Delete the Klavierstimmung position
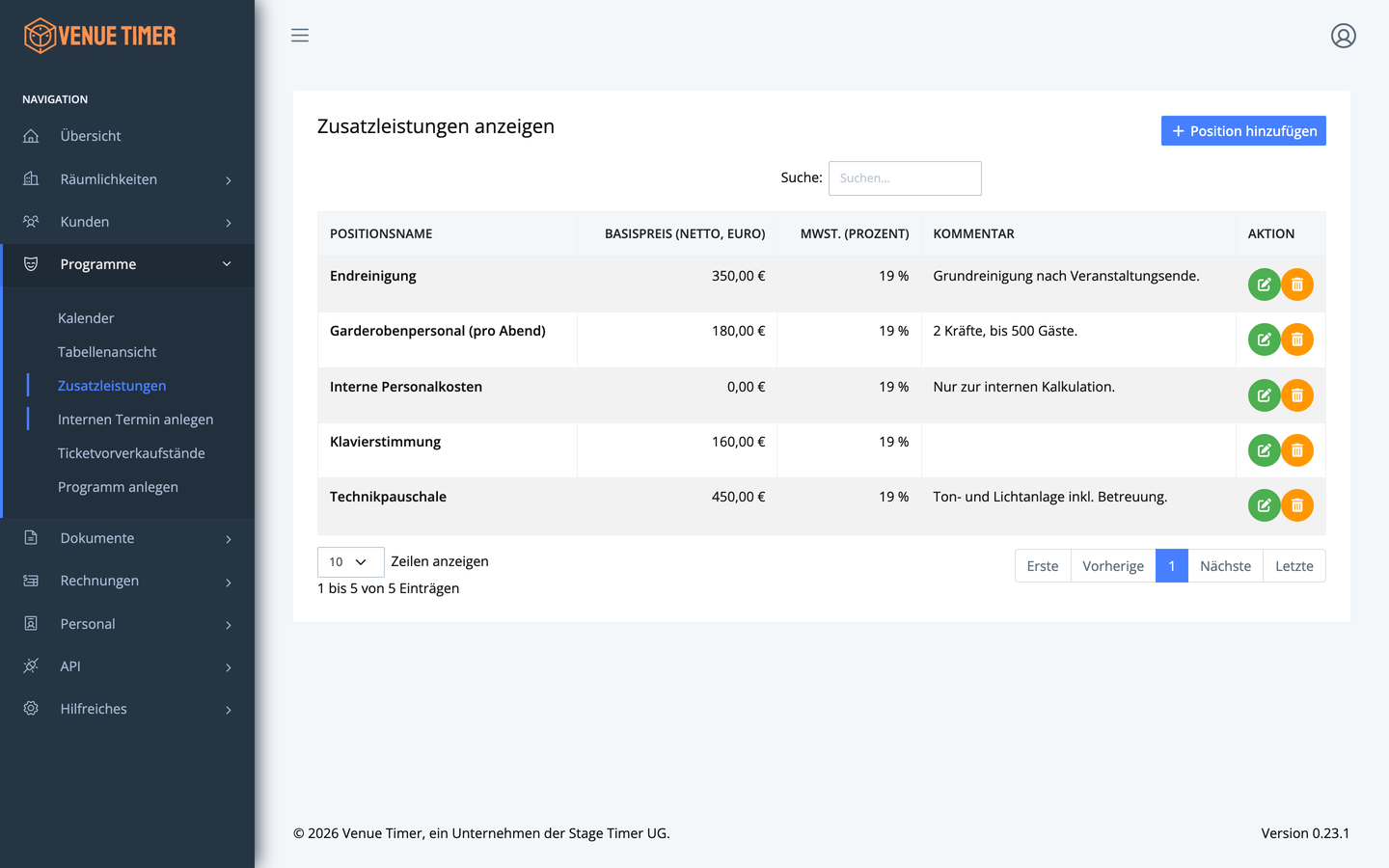The width and height of the screenshot is (1389, 868). pos(1297,450)
